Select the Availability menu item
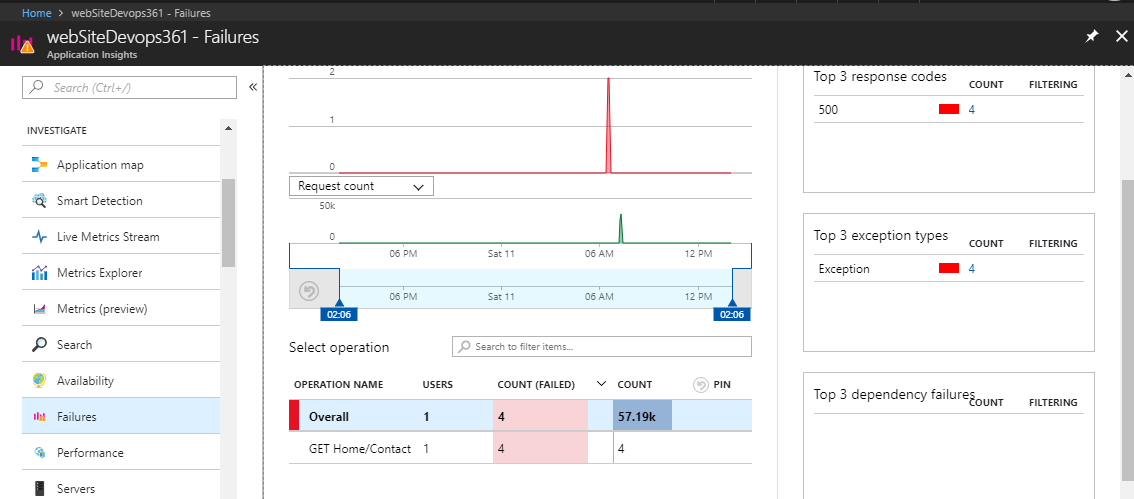This screenshot has width=1134, height=499. coord(121,380)
